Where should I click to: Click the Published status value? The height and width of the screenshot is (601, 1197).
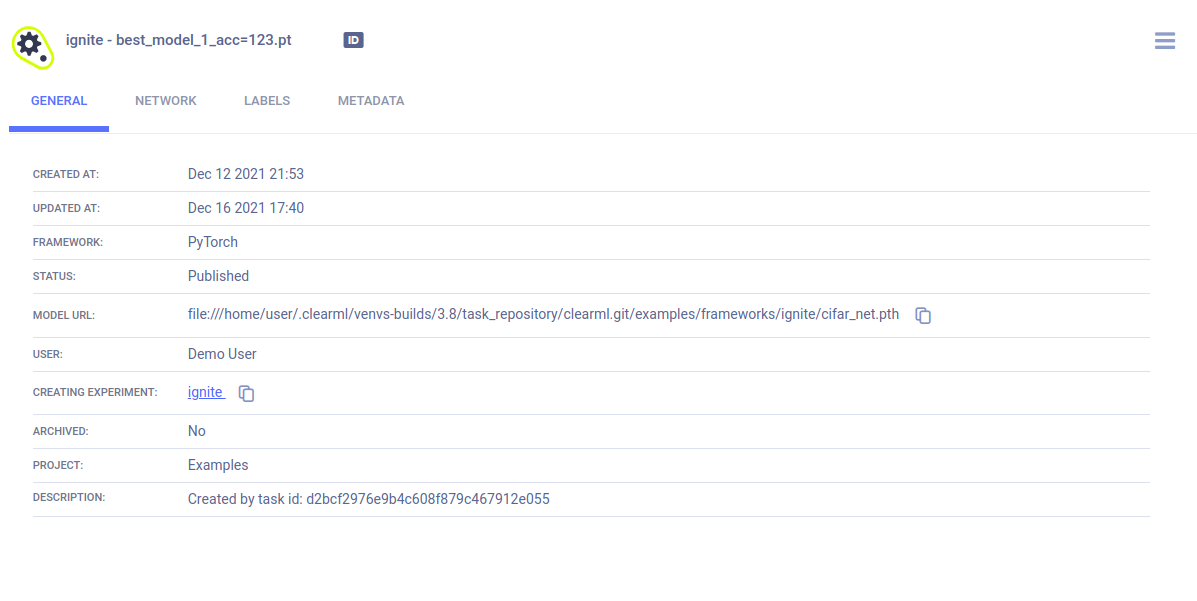218,276
